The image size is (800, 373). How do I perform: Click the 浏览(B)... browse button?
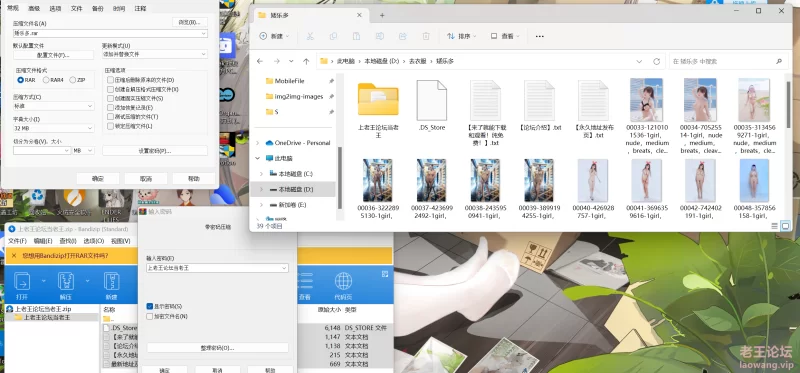[190, 22]
